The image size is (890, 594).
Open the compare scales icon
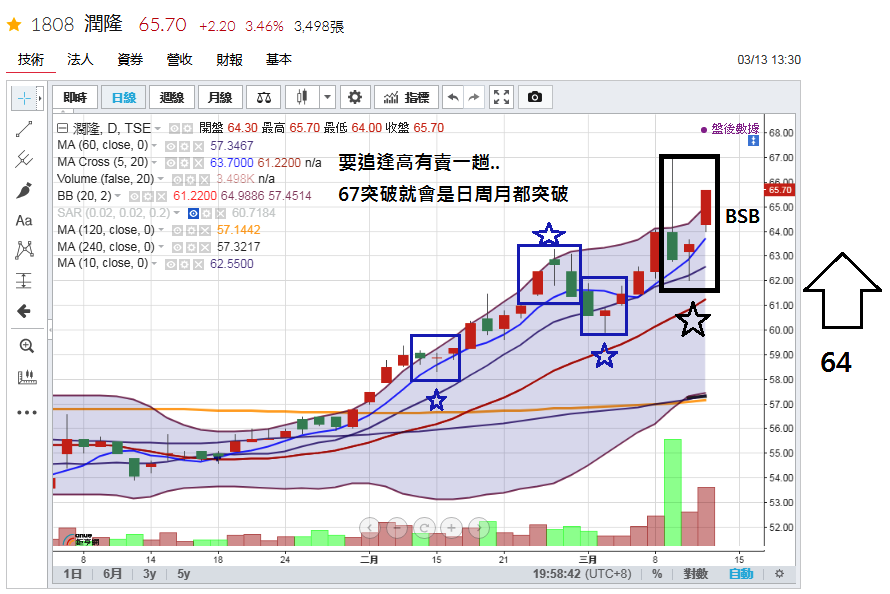point(263,98)
